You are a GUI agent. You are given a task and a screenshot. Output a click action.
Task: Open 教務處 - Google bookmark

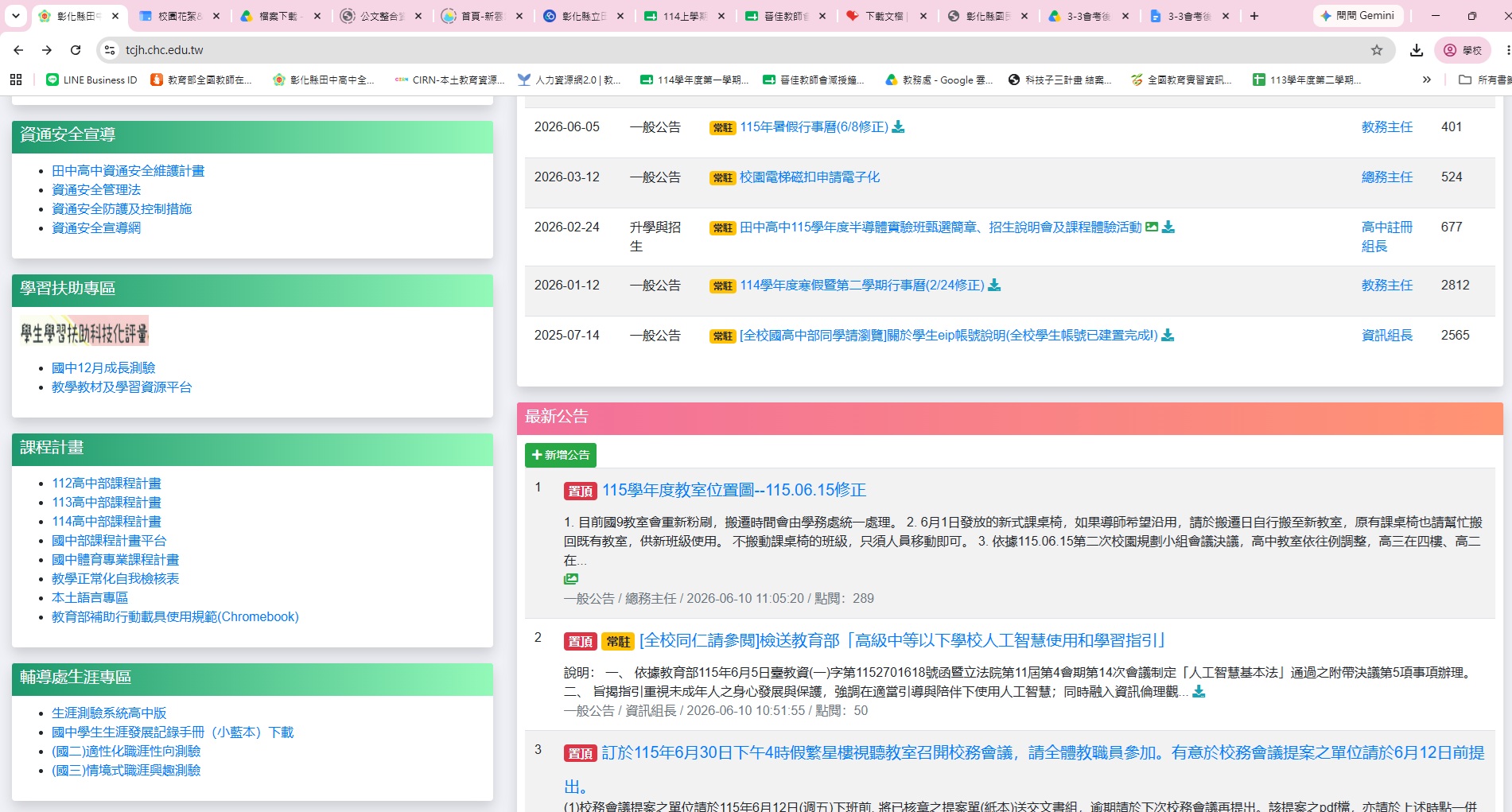939,80
